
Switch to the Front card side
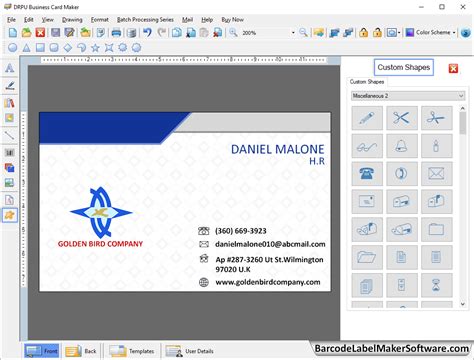(x=42, y=351)
